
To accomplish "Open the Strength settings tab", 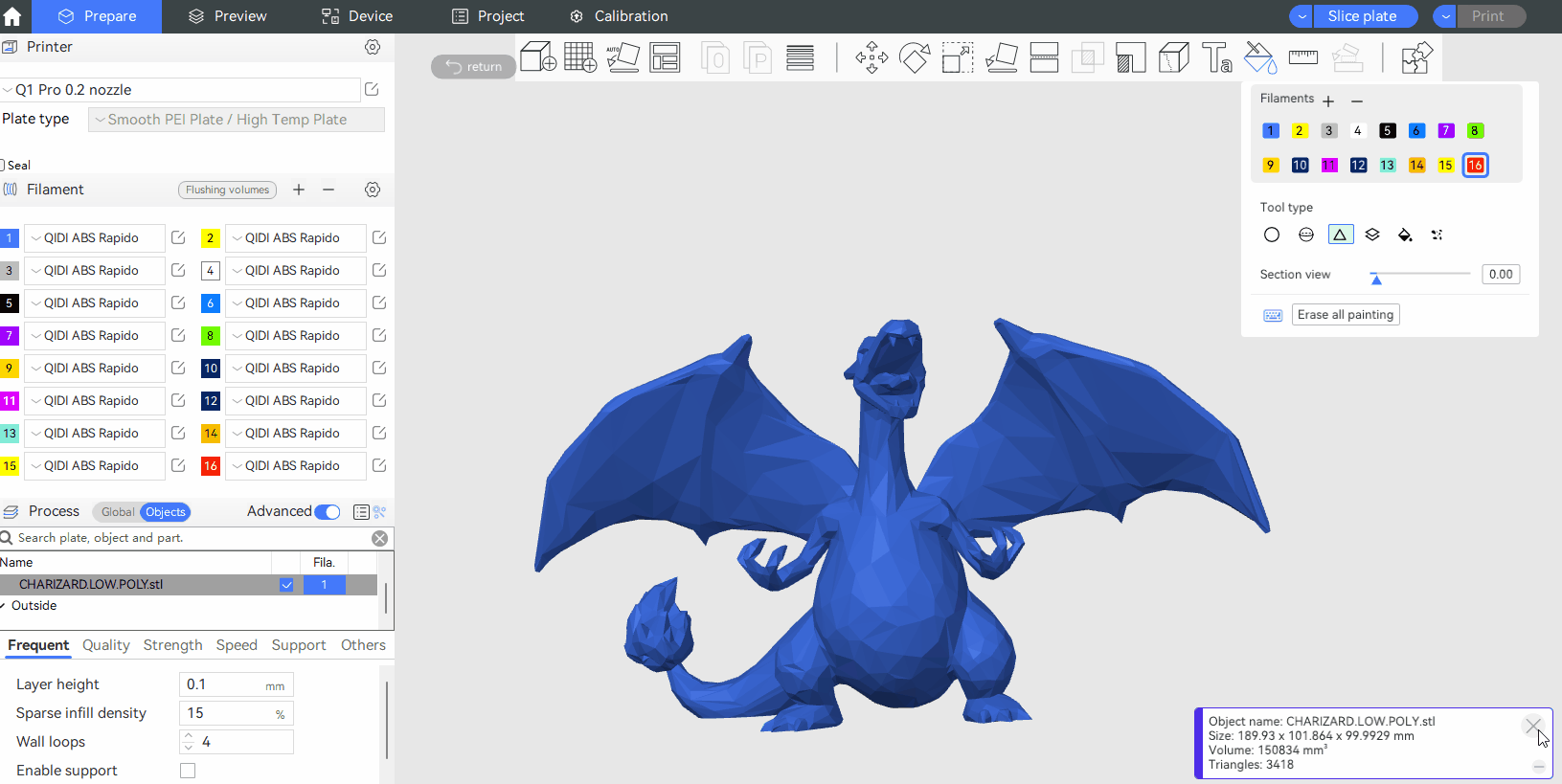I will (172, 645).
